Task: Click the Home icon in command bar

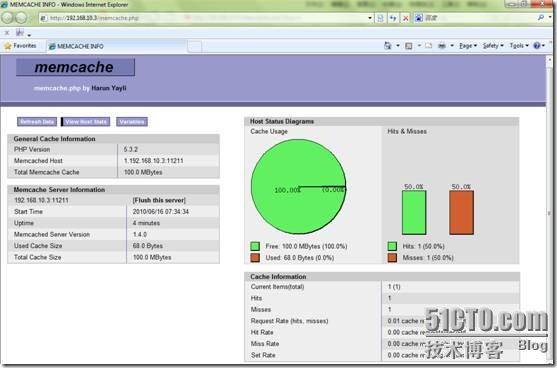Action: (x=388, y=45)
